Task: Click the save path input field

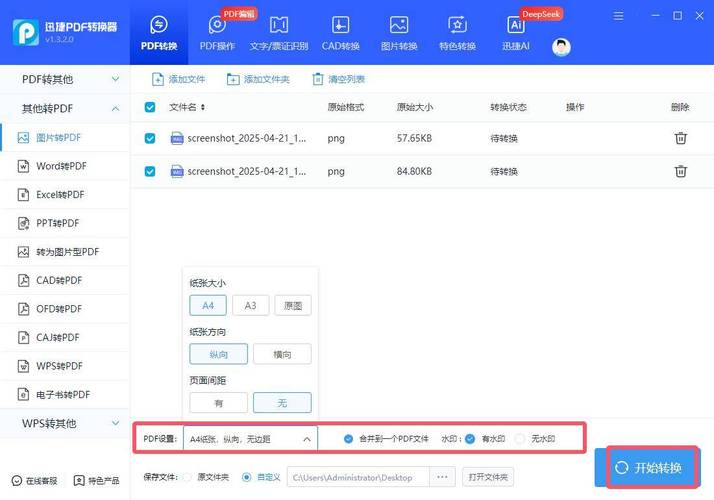Action: (358, 477)
